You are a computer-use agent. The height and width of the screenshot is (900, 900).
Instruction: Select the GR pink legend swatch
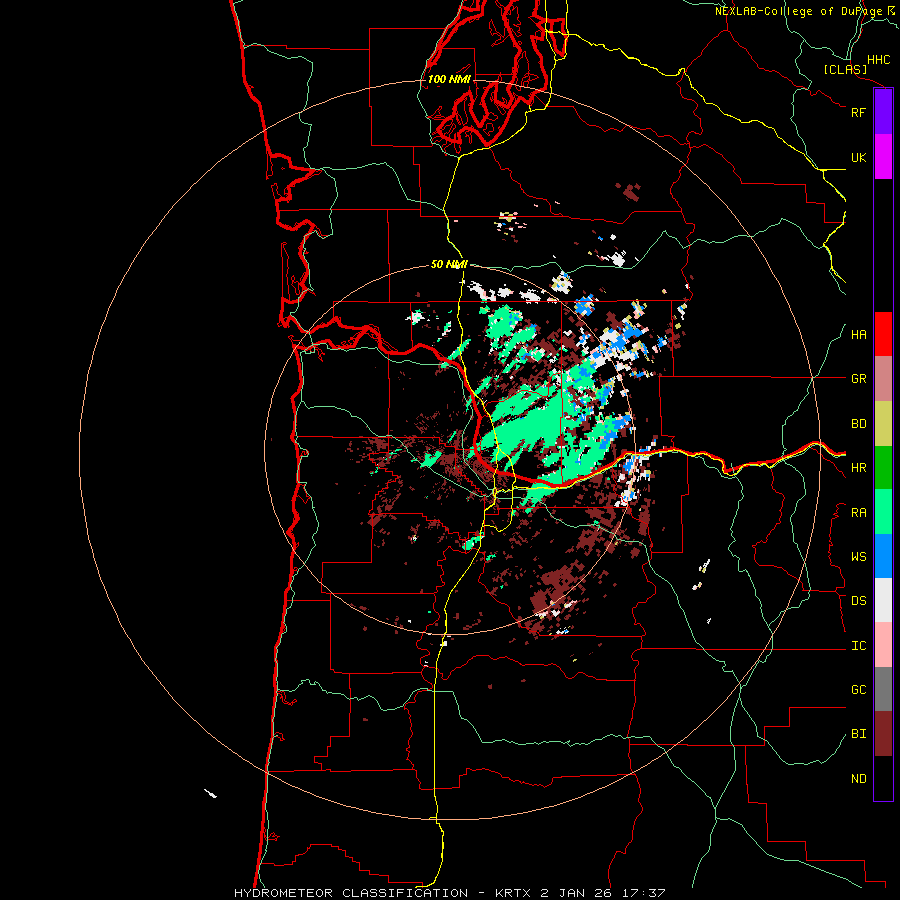pyautogui.click(x=883, y=378)
